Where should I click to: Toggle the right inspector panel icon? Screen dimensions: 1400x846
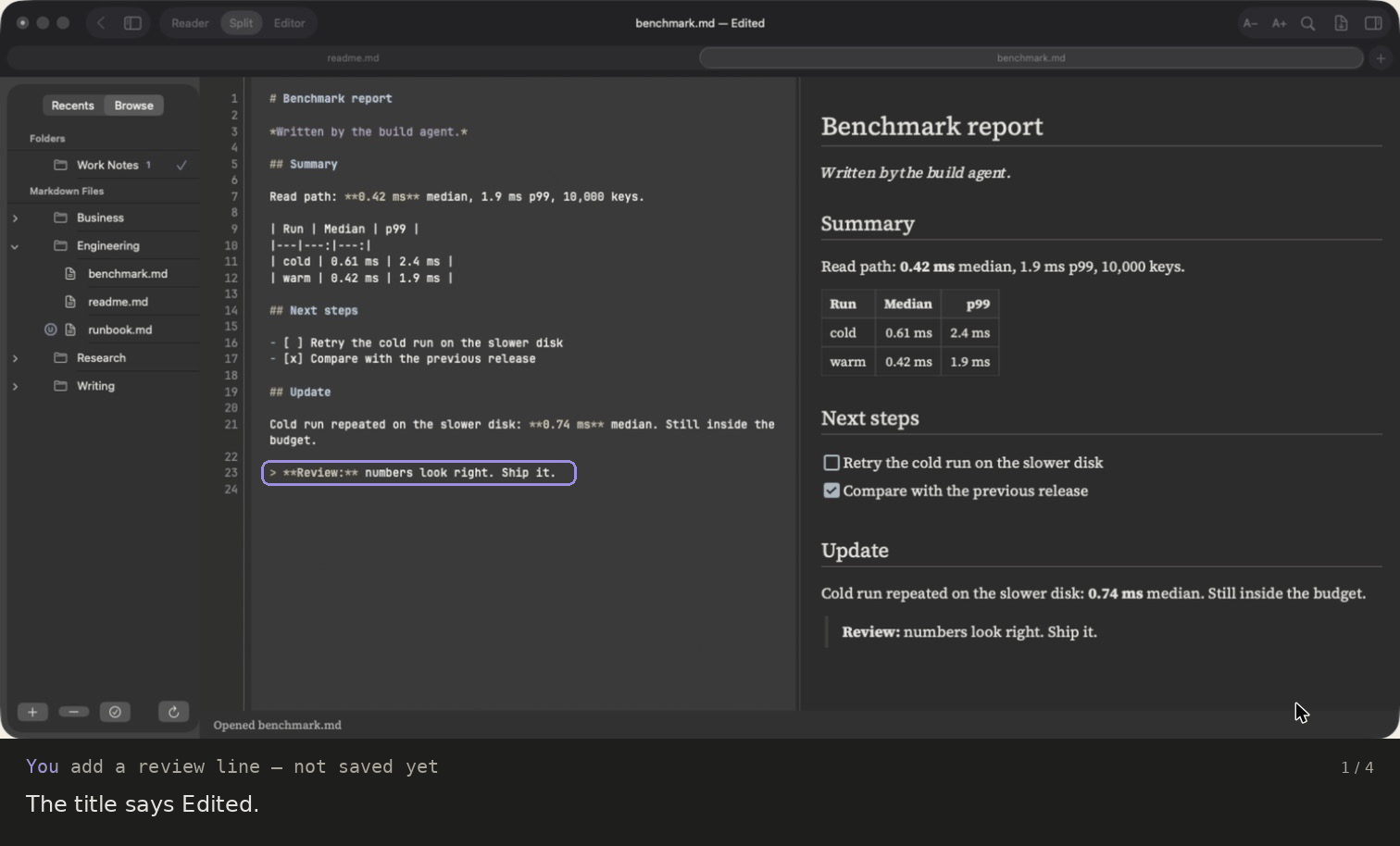point(1373,23)
